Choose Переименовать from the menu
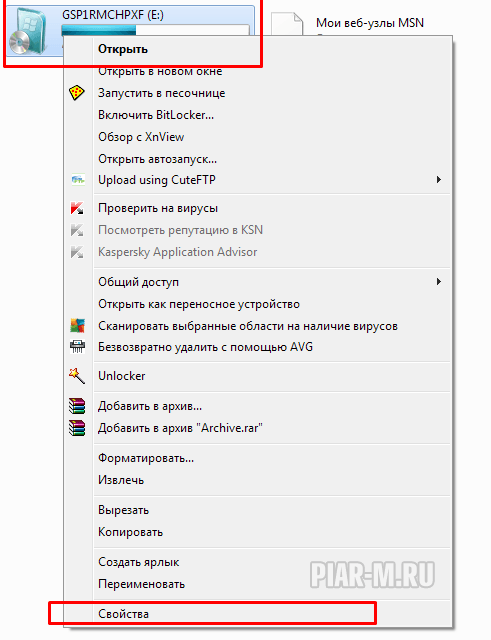 pos(141,584)
